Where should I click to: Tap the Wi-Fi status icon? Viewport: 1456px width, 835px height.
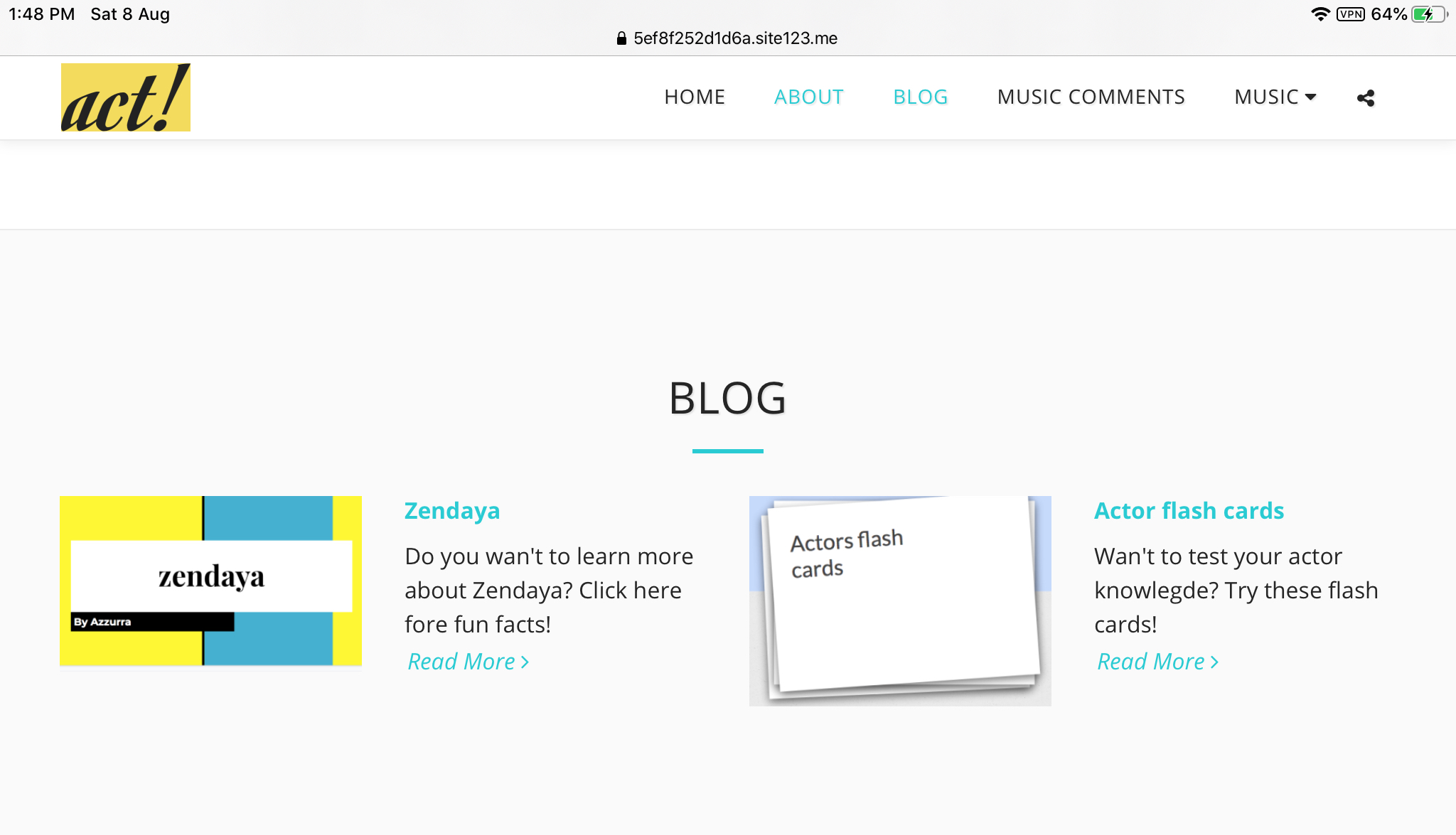click(x=1320, y=14)
